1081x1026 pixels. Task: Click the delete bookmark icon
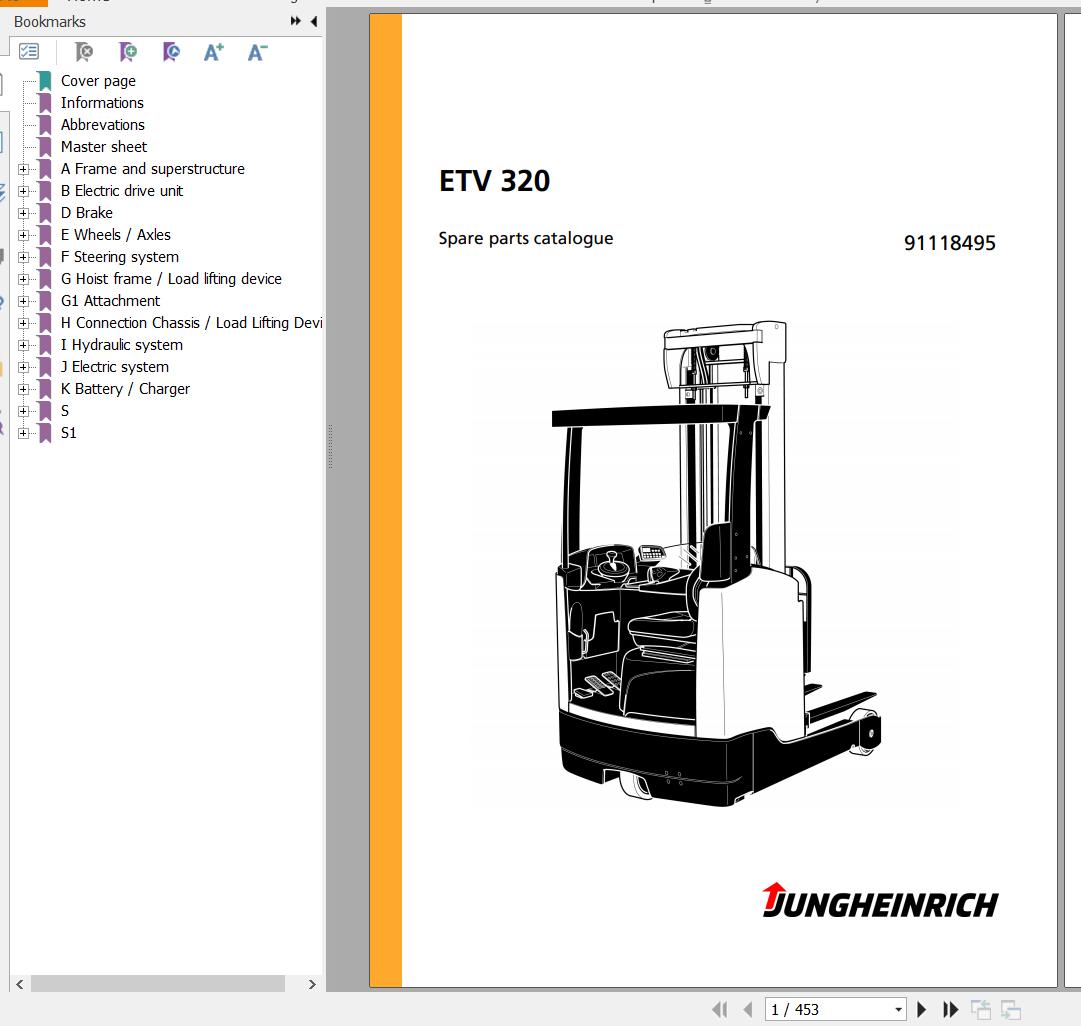84,52
